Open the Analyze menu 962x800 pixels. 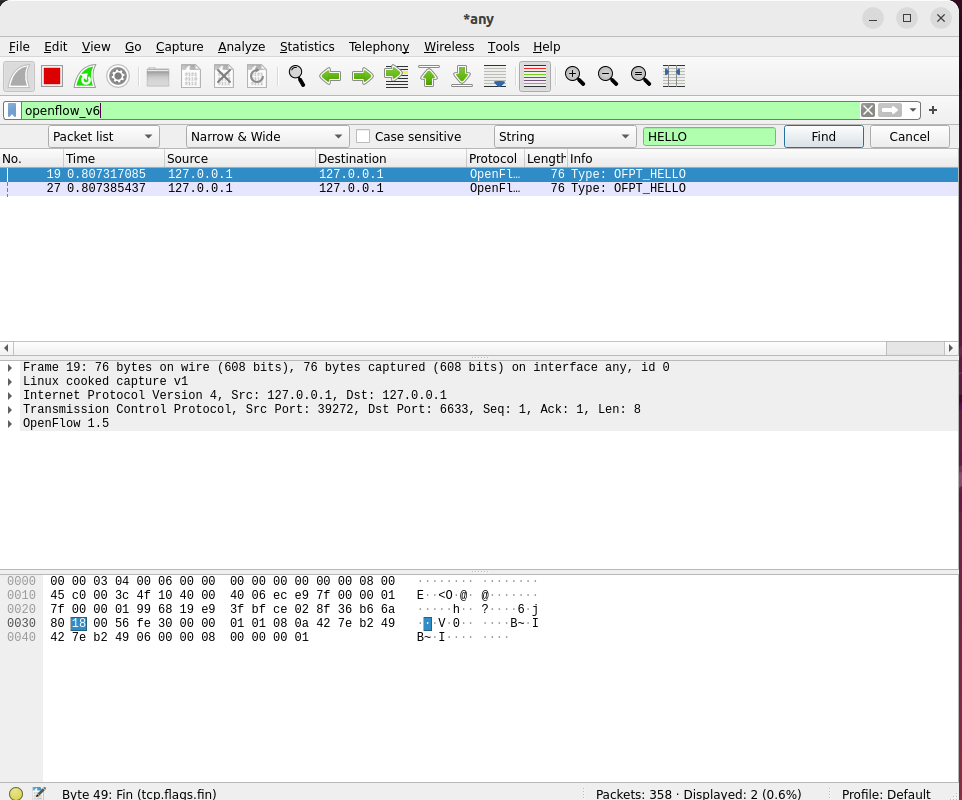(241, 47)
